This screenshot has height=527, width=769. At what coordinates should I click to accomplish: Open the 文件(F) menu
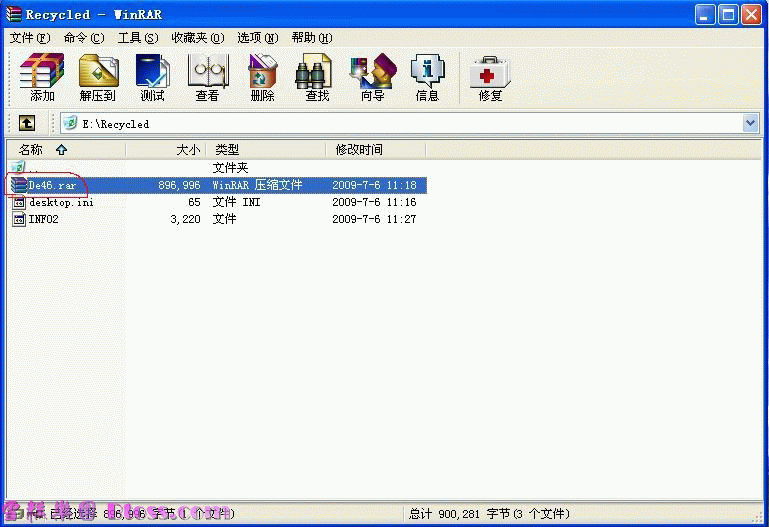30,38
